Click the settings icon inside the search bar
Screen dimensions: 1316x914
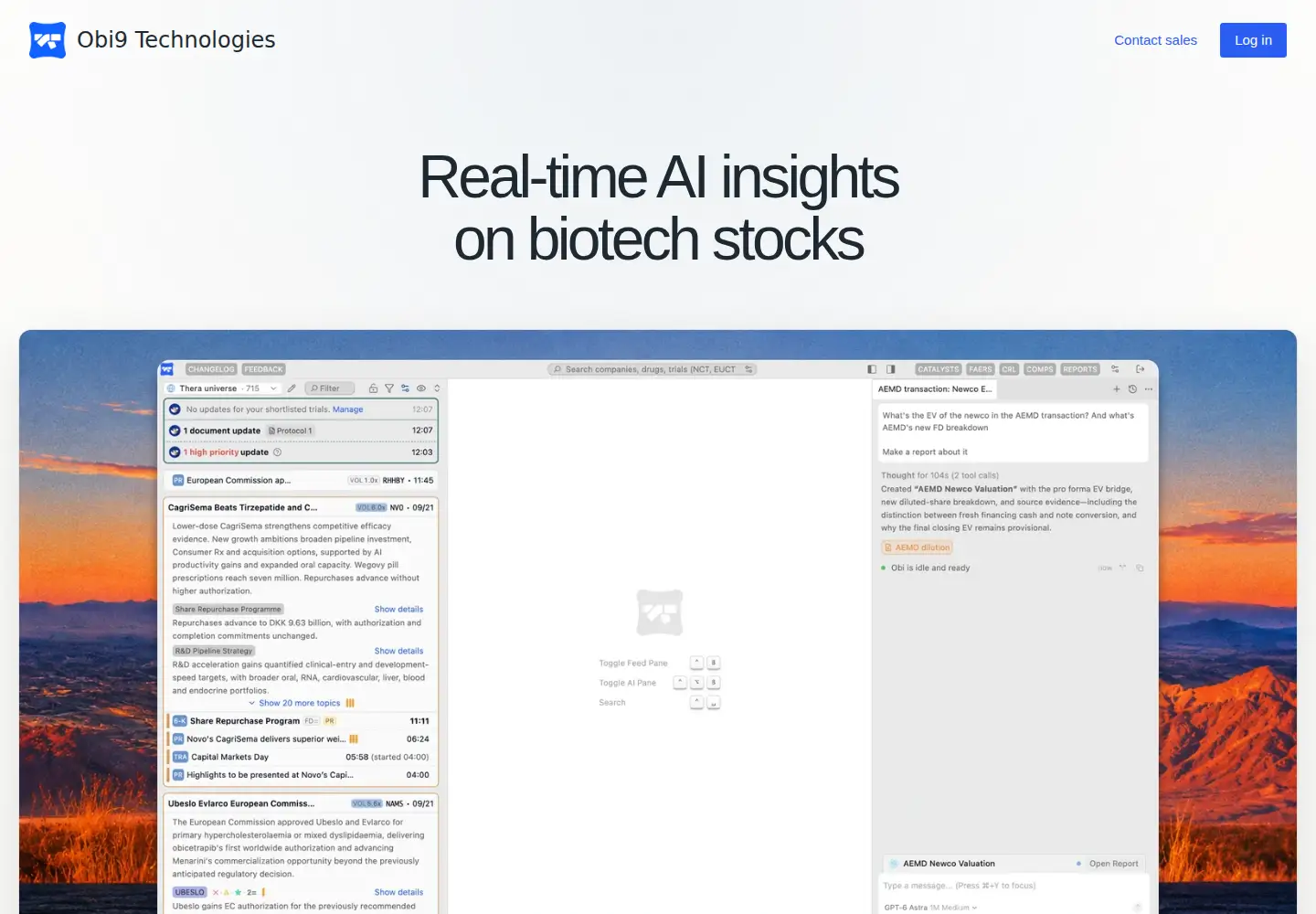click(x=748, y=369)
